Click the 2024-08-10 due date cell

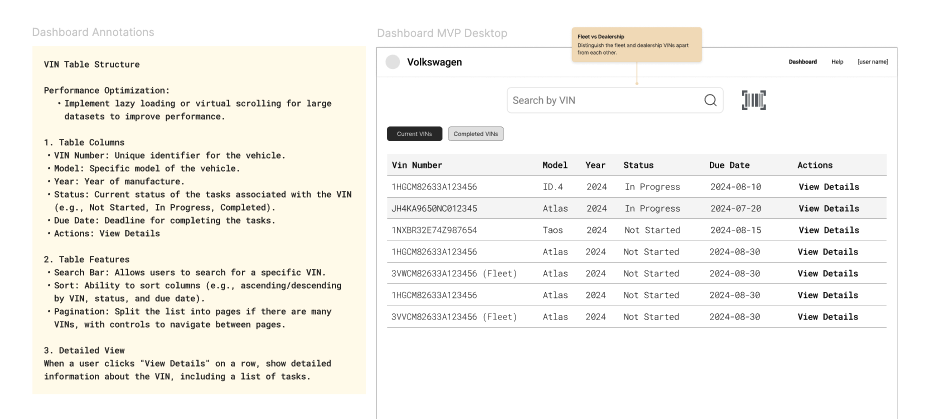click(735, 187)
